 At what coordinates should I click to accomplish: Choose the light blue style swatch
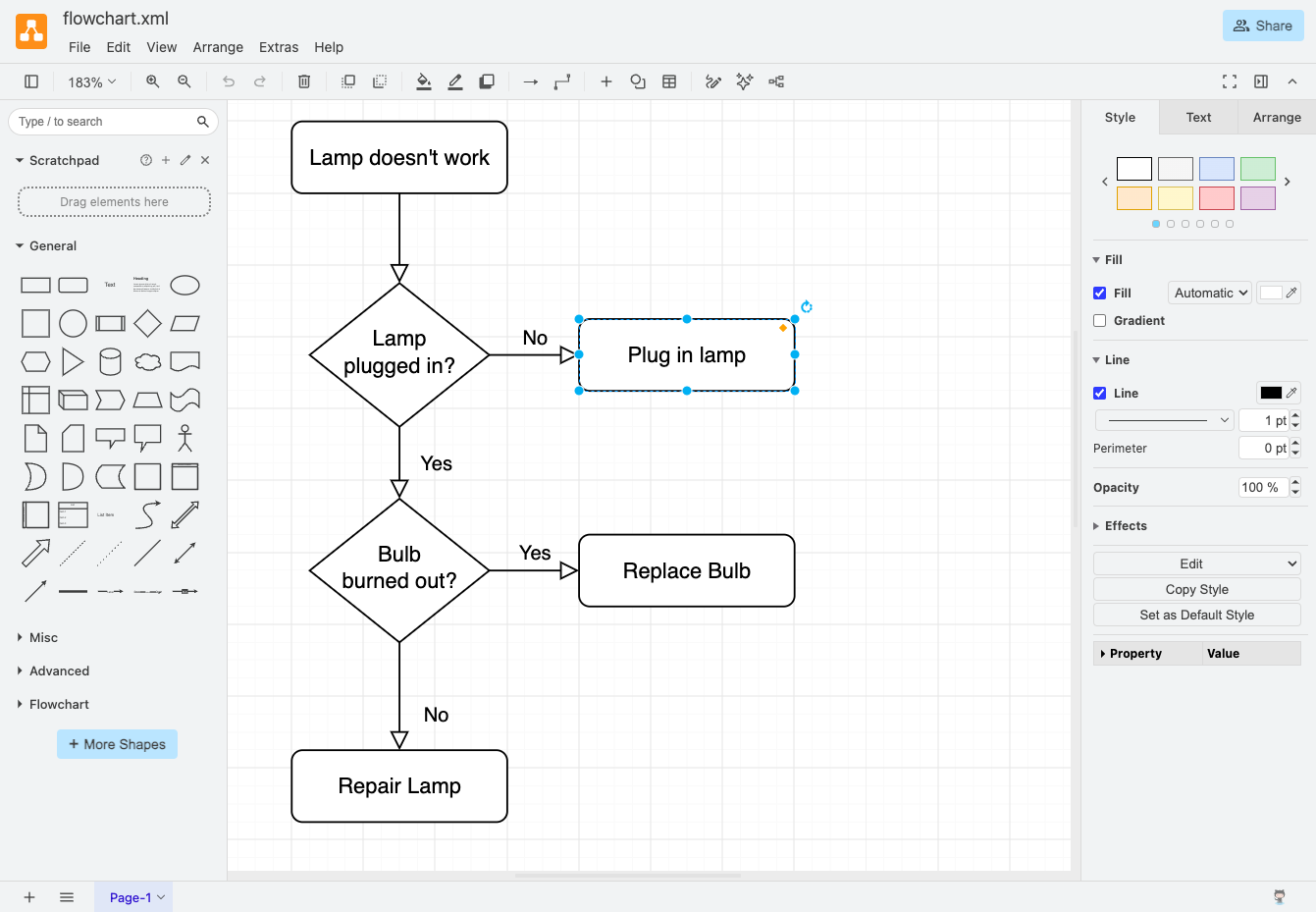[1217, 169]
